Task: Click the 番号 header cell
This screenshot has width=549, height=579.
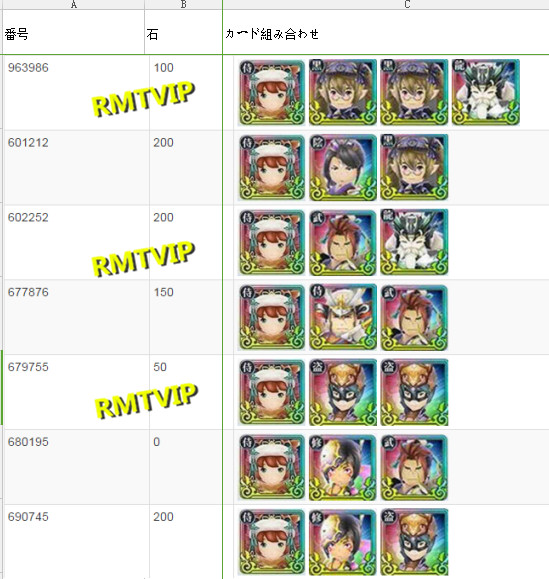Action: (x=73, y=32)
